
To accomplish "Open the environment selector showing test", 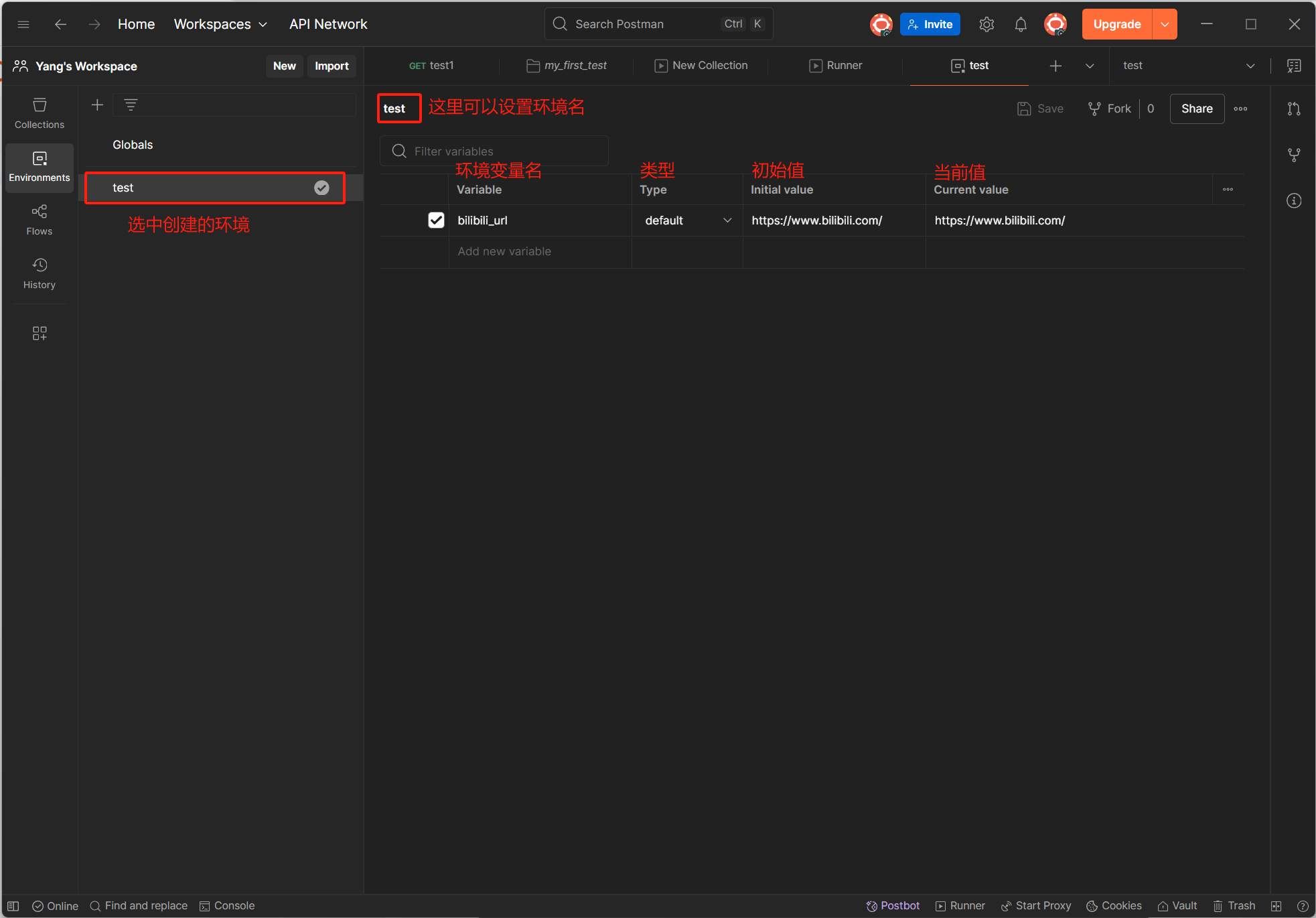I will click(x=1189, y=66).
